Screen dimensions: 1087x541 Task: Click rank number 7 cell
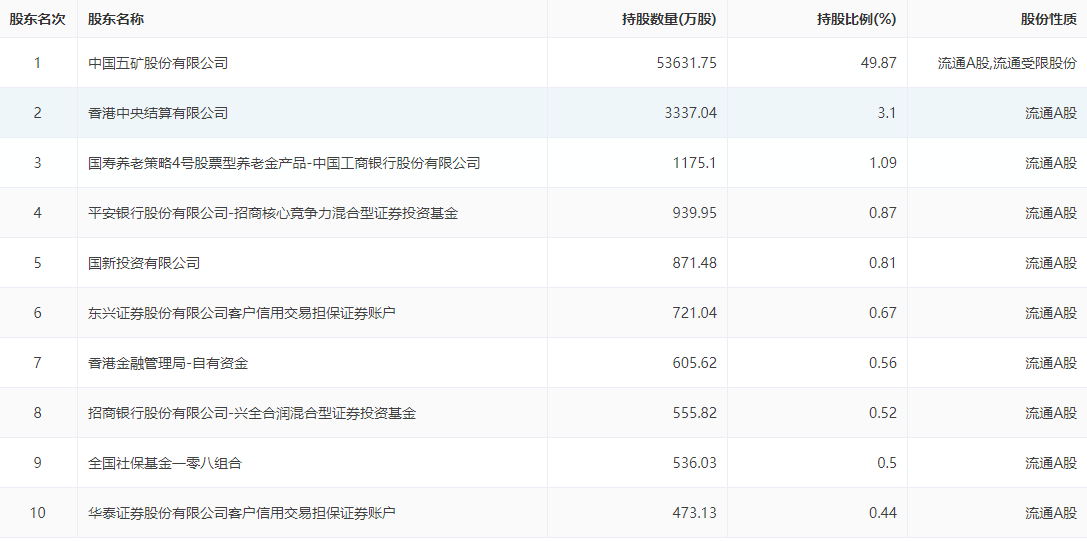pyautogui.click(x=37, y=363)
